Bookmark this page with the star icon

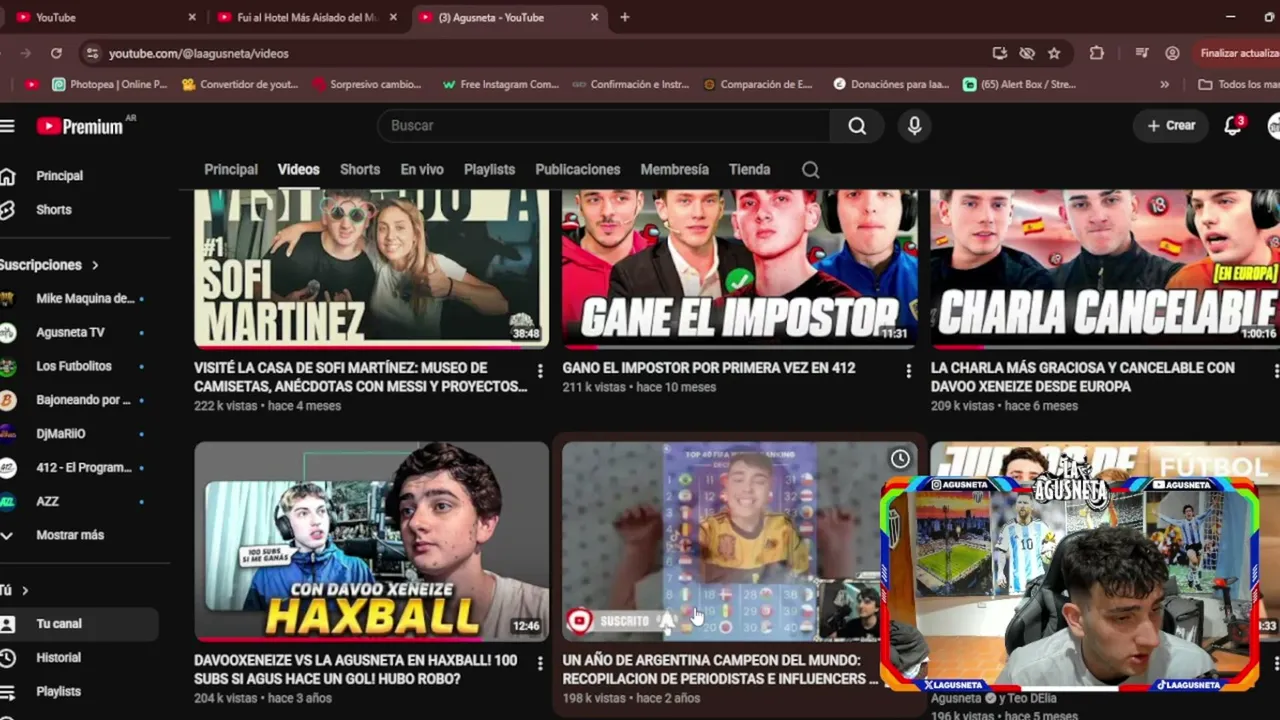tap(1054, 53)
